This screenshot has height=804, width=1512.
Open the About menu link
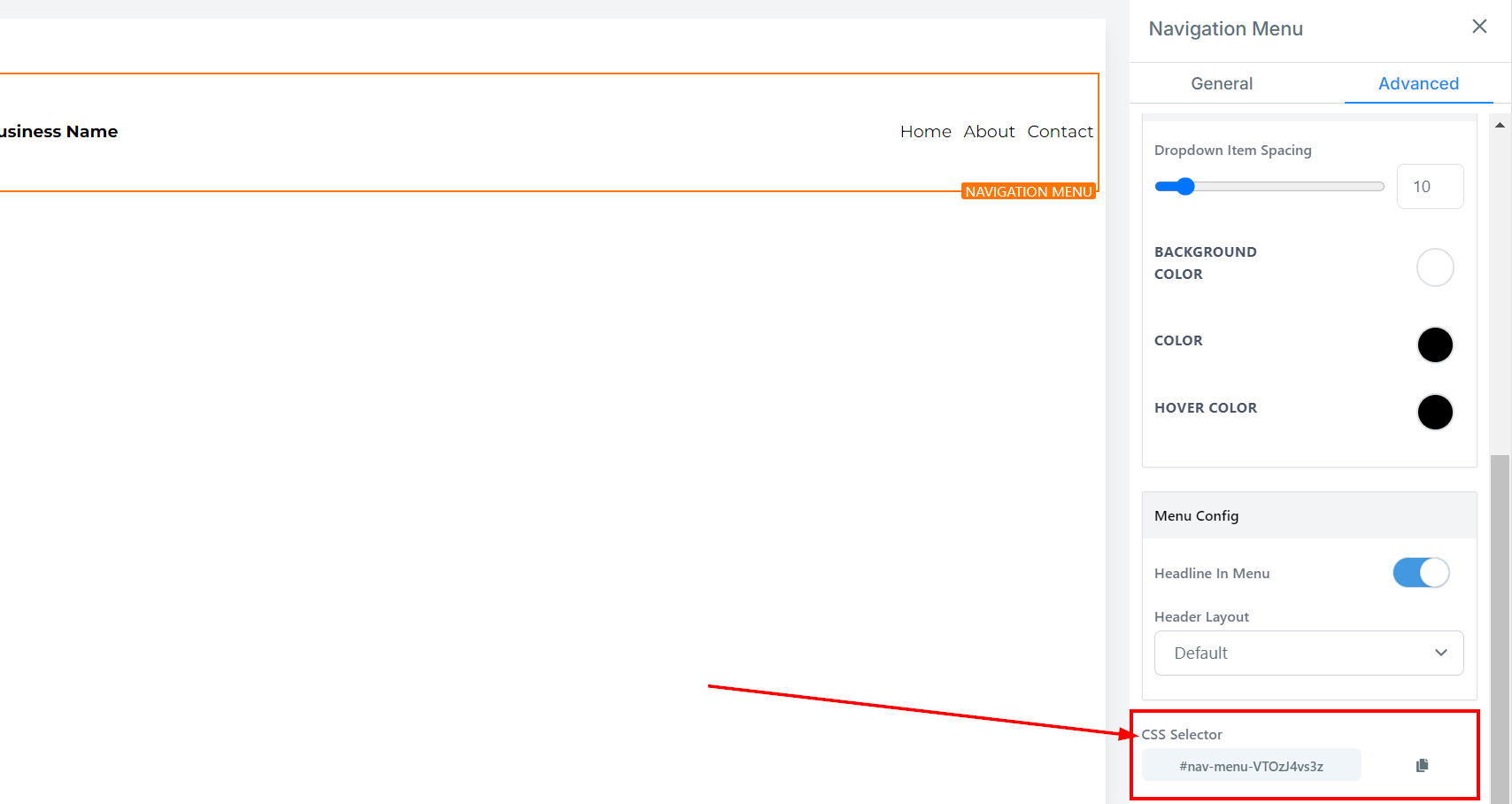989,131
